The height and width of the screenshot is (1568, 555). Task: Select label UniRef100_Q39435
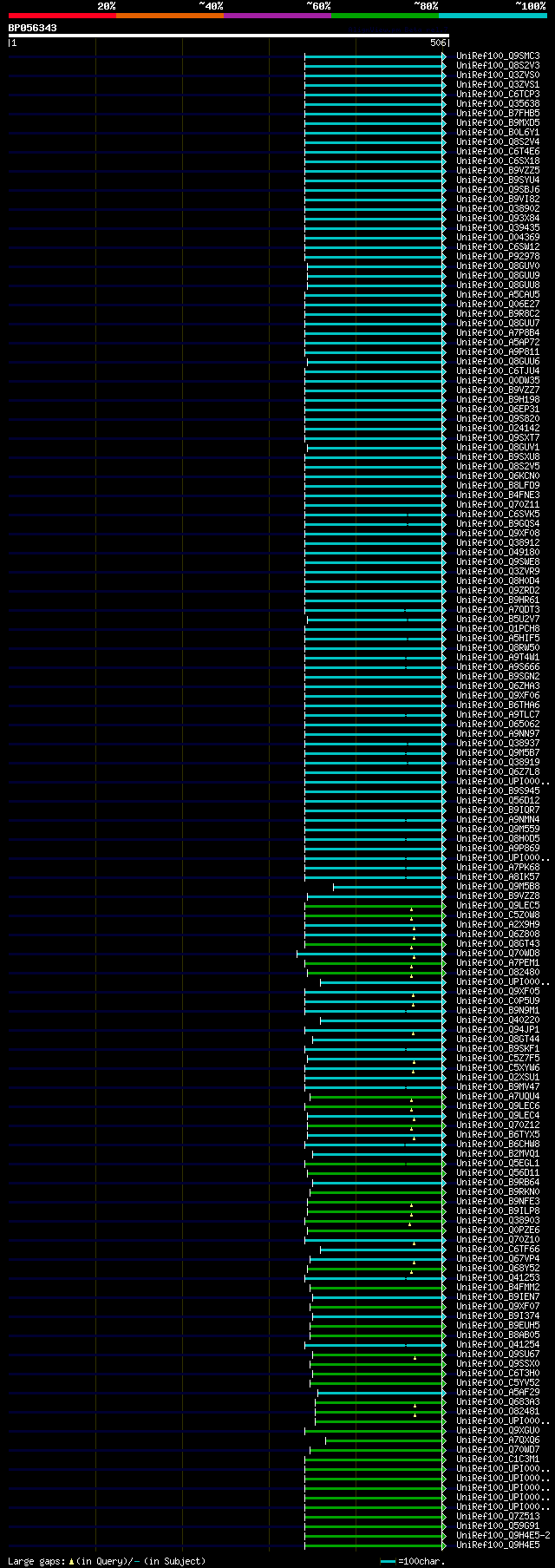pos(498,227)
